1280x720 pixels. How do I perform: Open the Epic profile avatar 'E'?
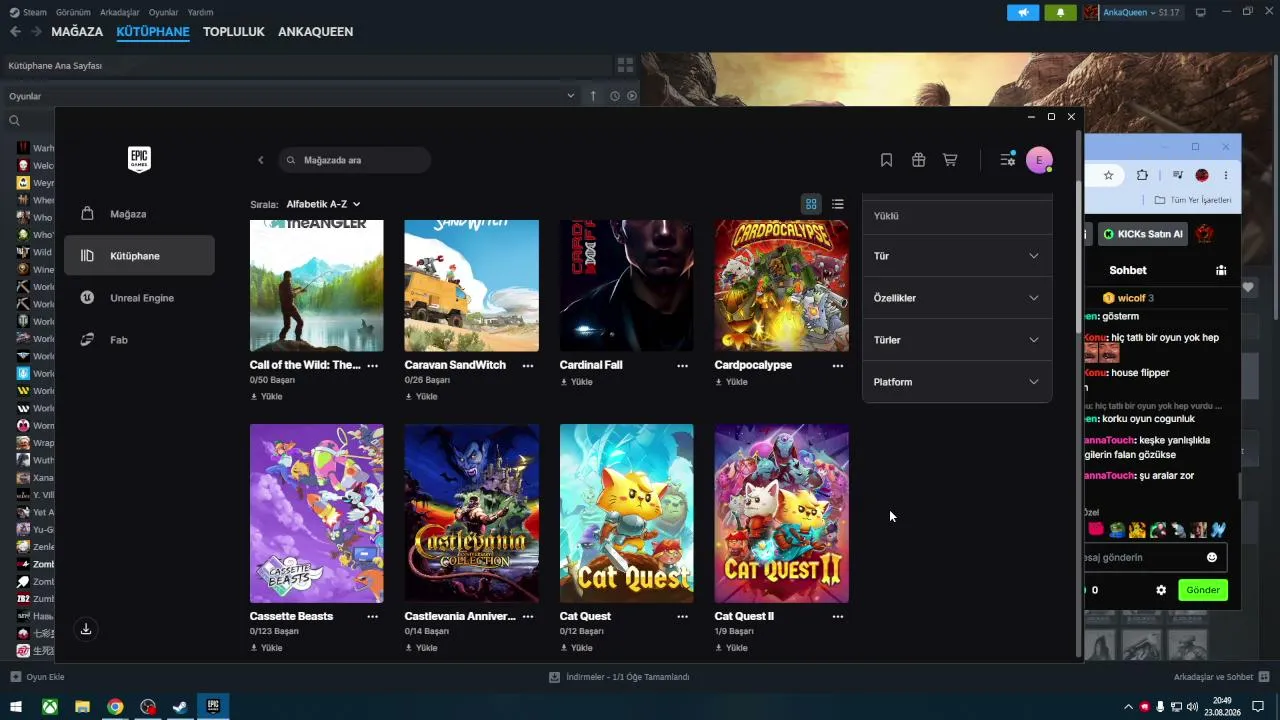(1039, 160)
